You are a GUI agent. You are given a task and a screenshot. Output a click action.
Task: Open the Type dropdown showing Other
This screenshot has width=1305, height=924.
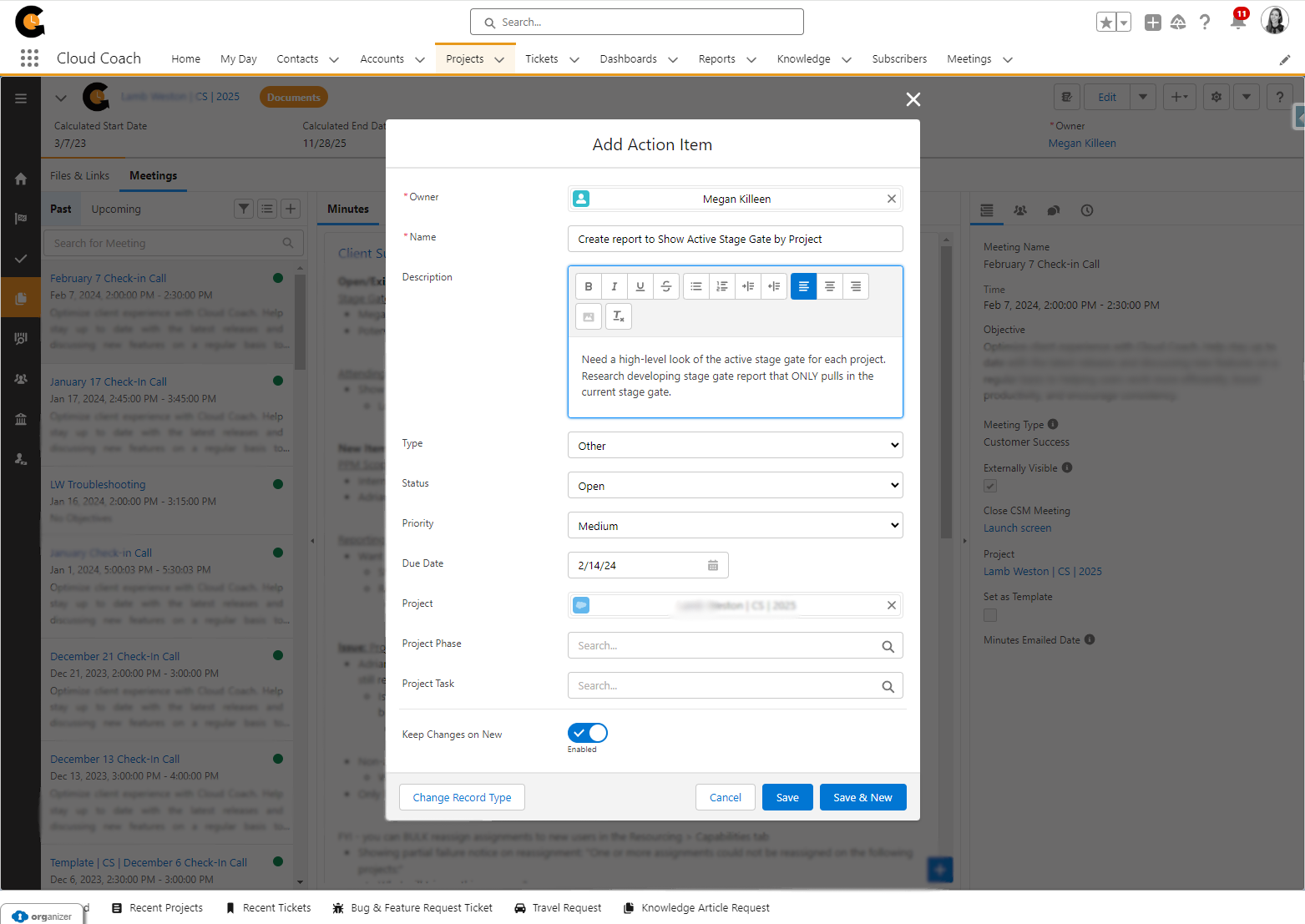coord(735,445)
